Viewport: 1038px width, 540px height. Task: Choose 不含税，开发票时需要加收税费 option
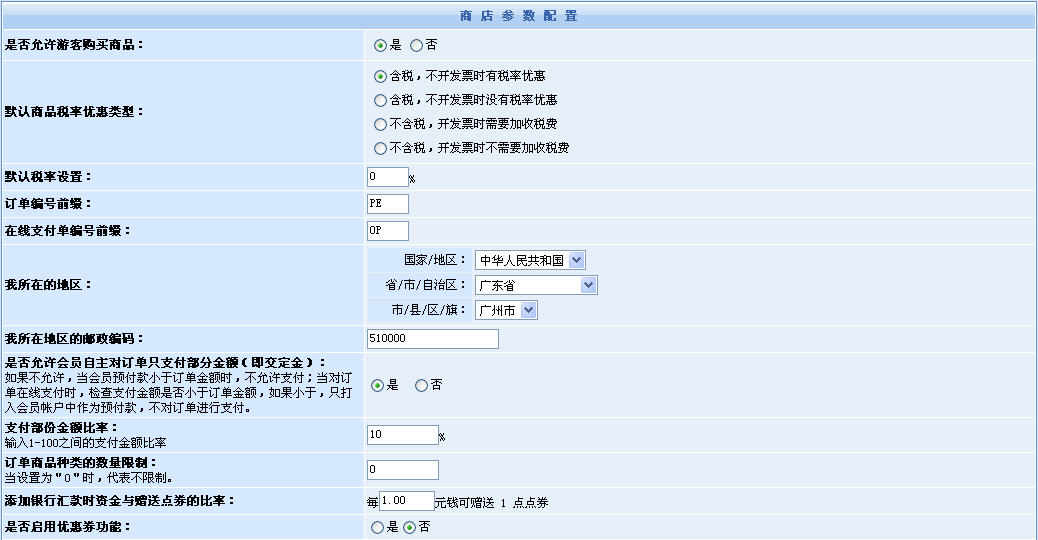(380, 124)
